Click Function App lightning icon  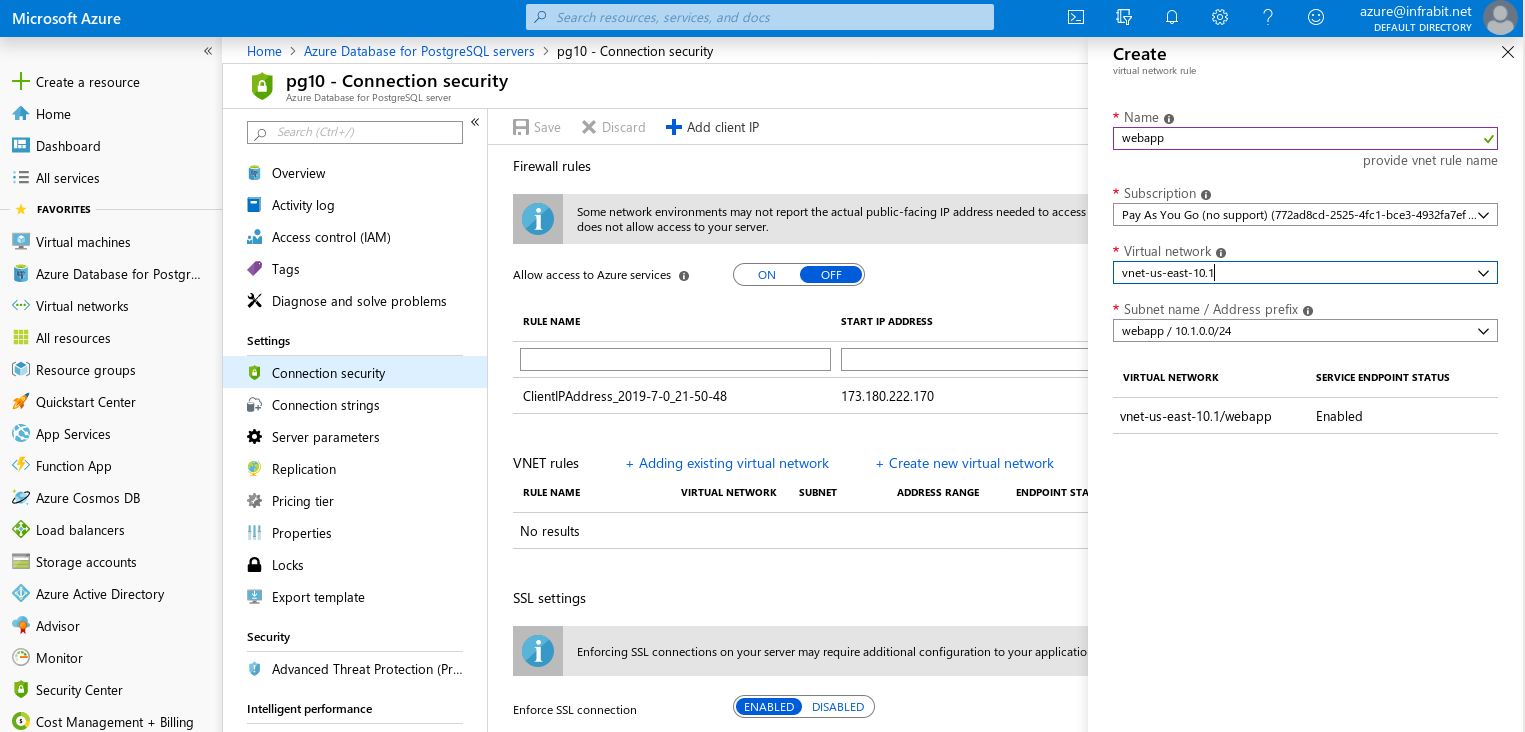tap(20, 466)
